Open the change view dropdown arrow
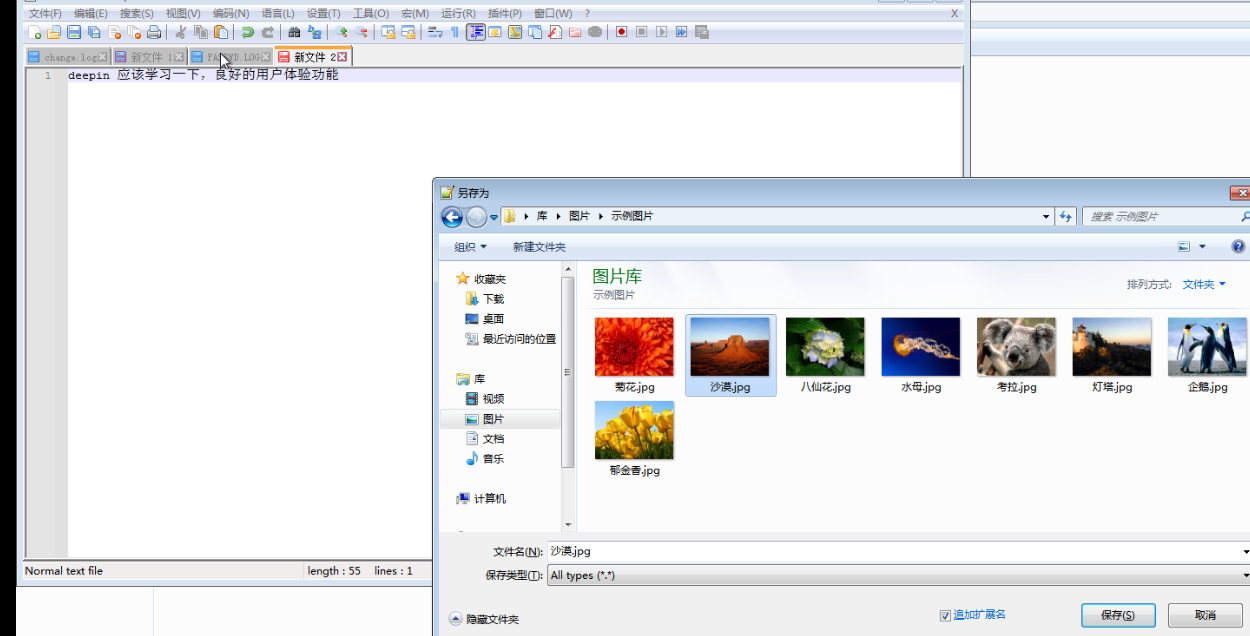The height and width of the screenshot is (636, 1250). point(1203,247)
